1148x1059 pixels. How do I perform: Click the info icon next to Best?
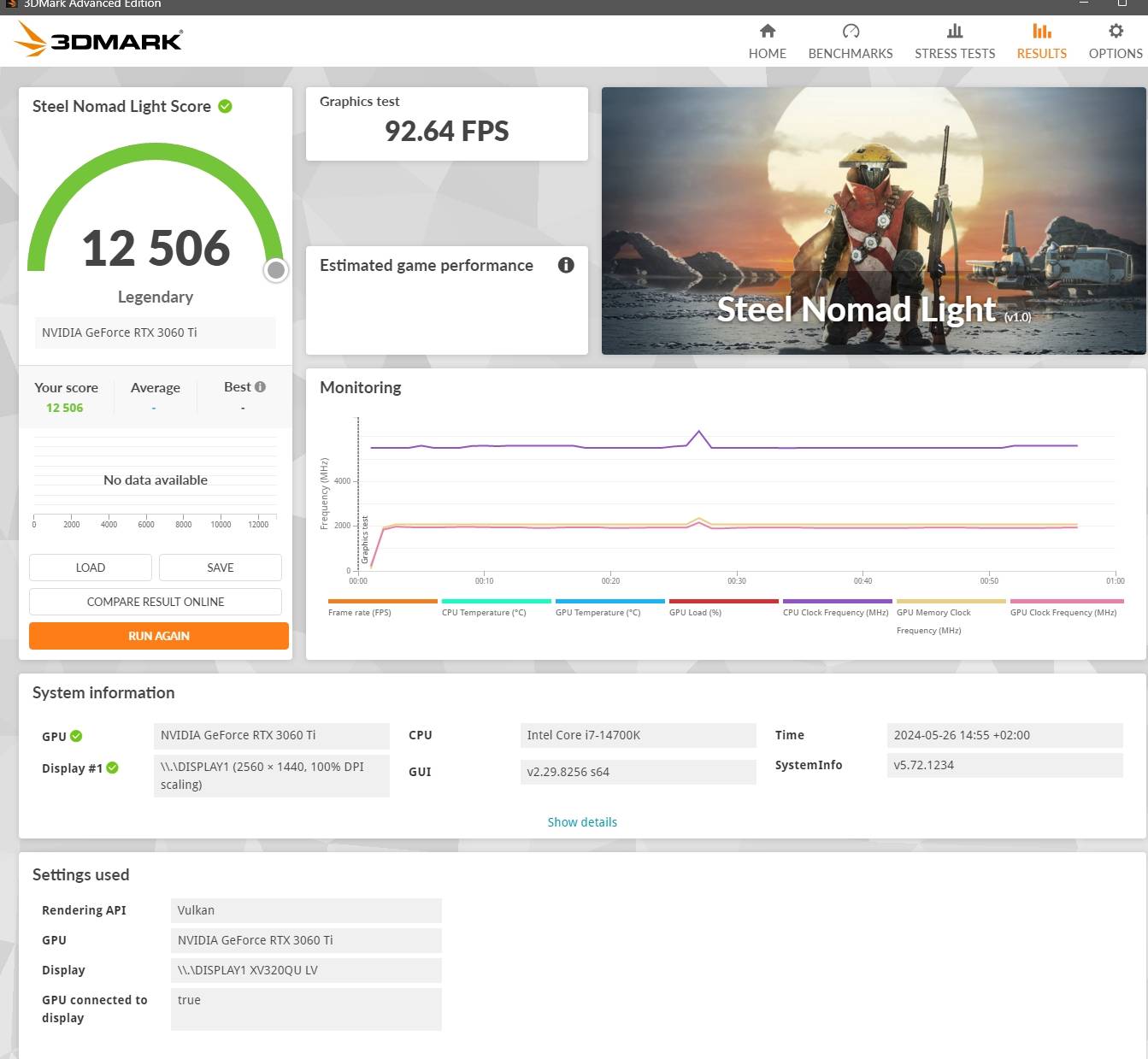259,385
